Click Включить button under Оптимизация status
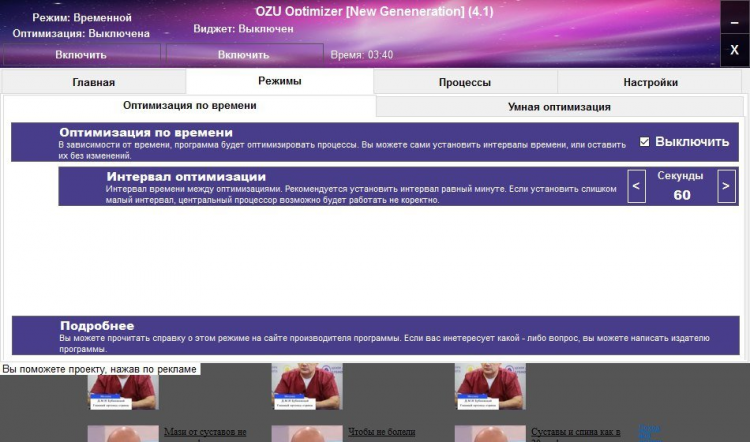Image resolution: width=750 pixels, height=442 pixels. tap(81, 55)
